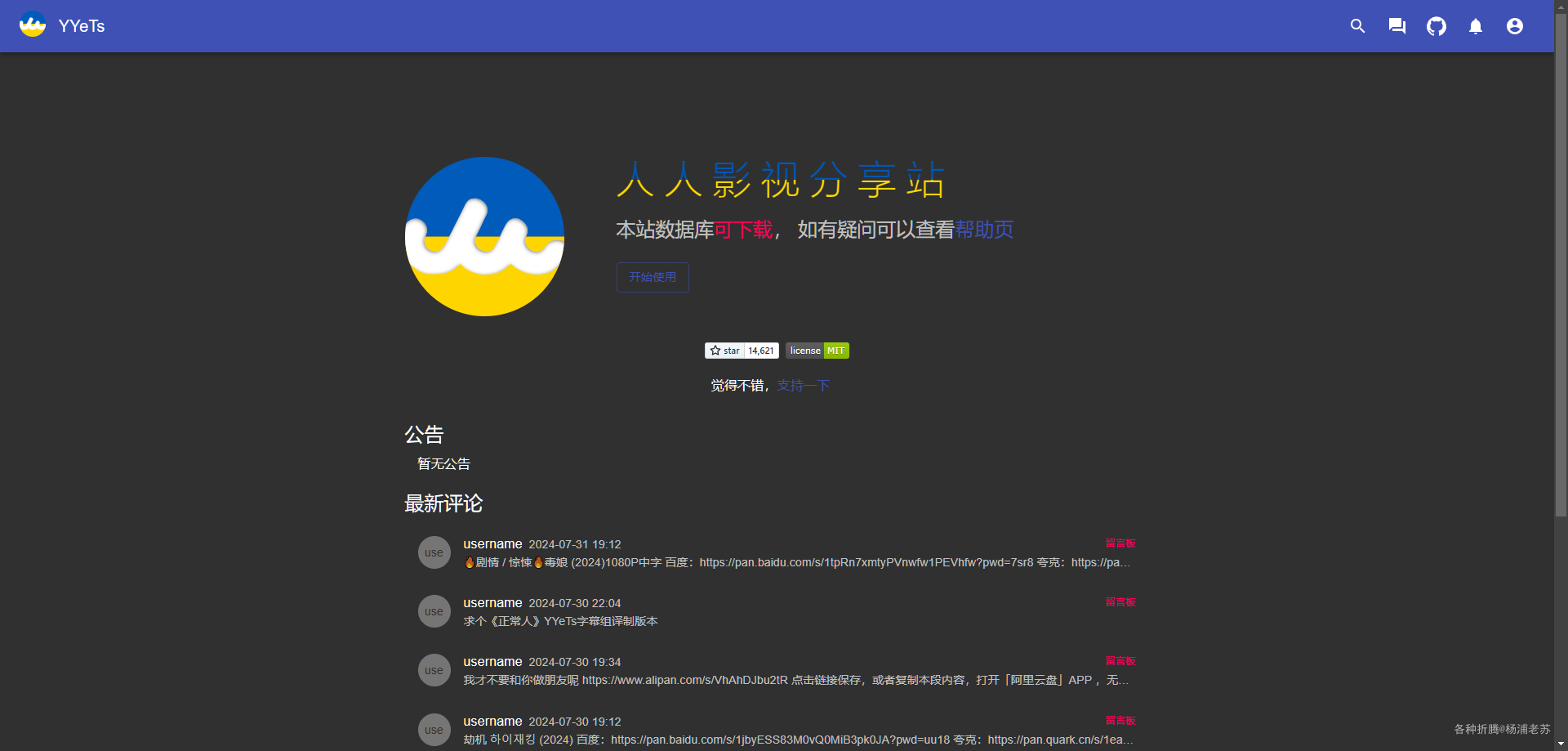
Task: Click the page vertical scrollbar thumb
Action: (x=1561, y=266)
